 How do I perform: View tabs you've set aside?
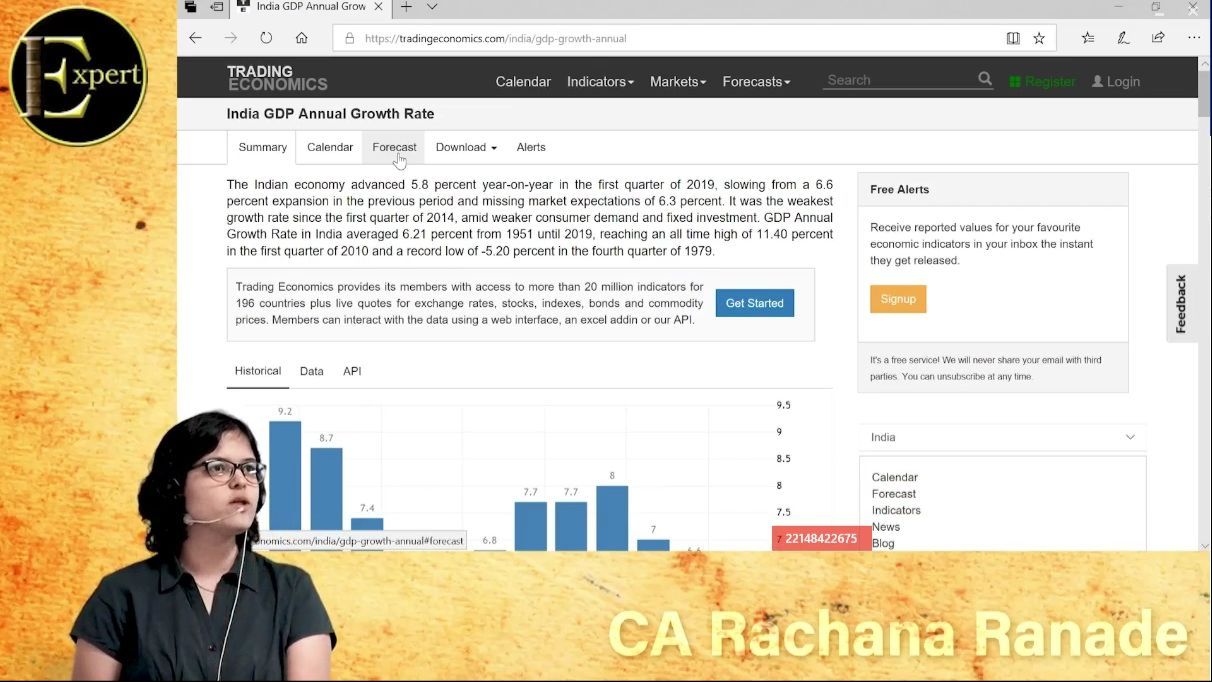tap(191, 7)
